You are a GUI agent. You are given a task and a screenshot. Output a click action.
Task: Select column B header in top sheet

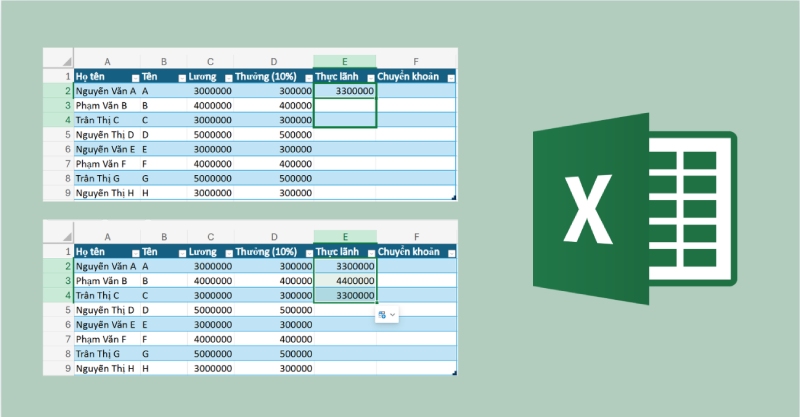[x=164, y=61]
